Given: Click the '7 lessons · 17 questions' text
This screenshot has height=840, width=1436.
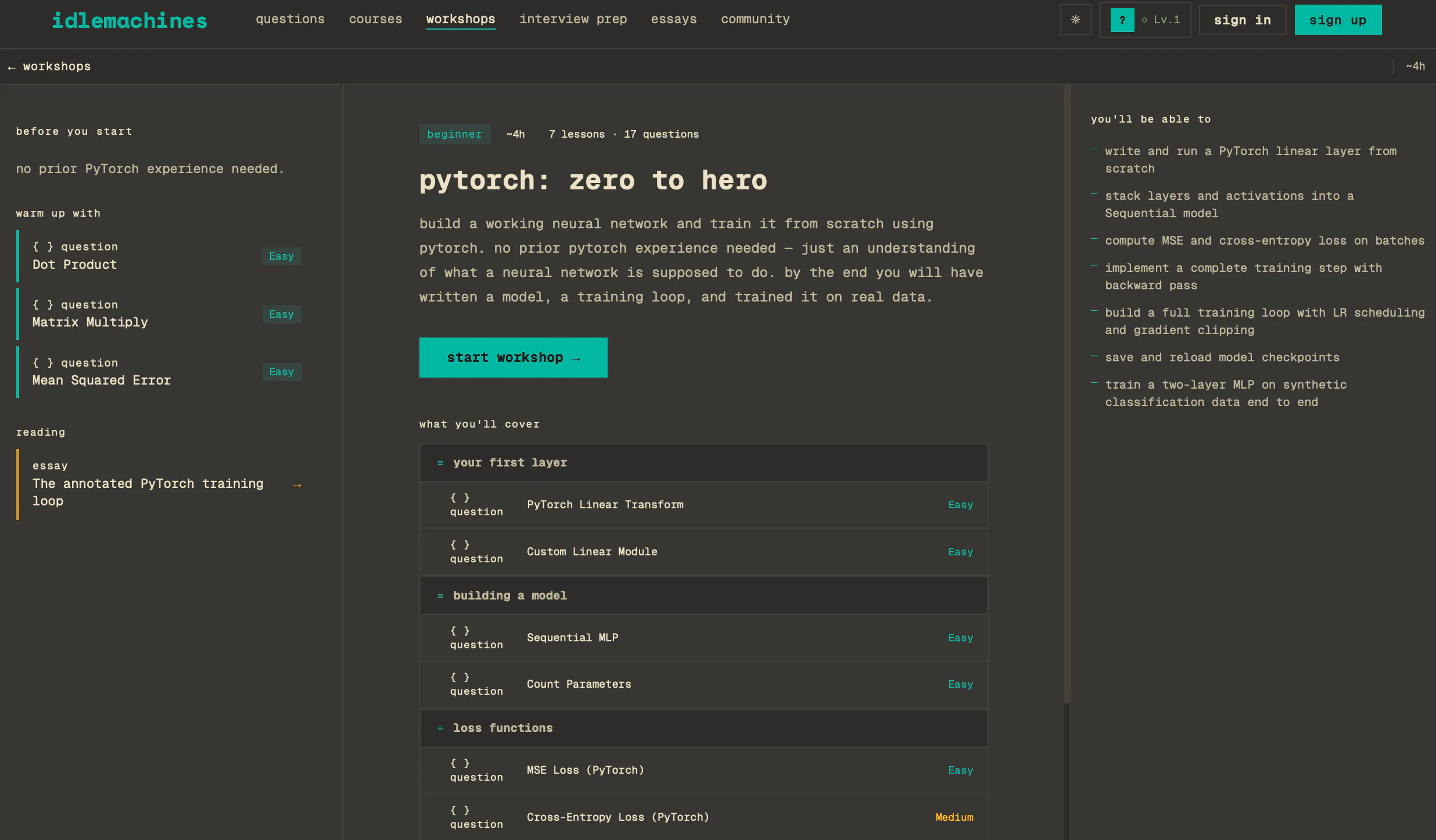Looking at the screenshot, I should 623,134.
